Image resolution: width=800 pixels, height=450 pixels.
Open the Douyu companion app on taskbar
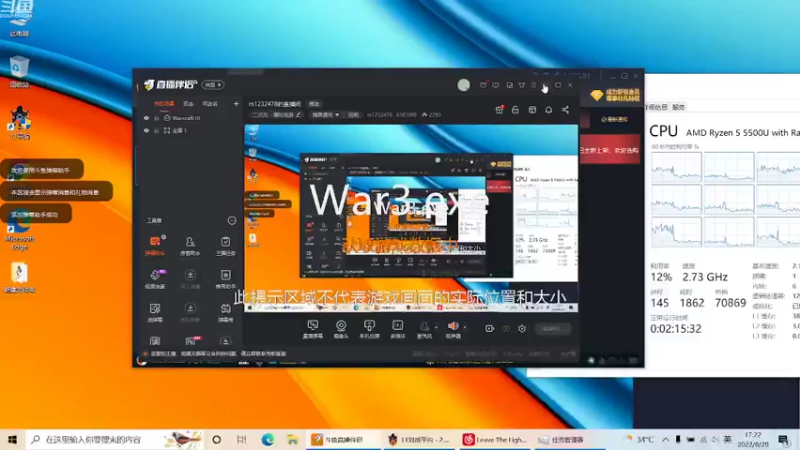click(342, 439)
